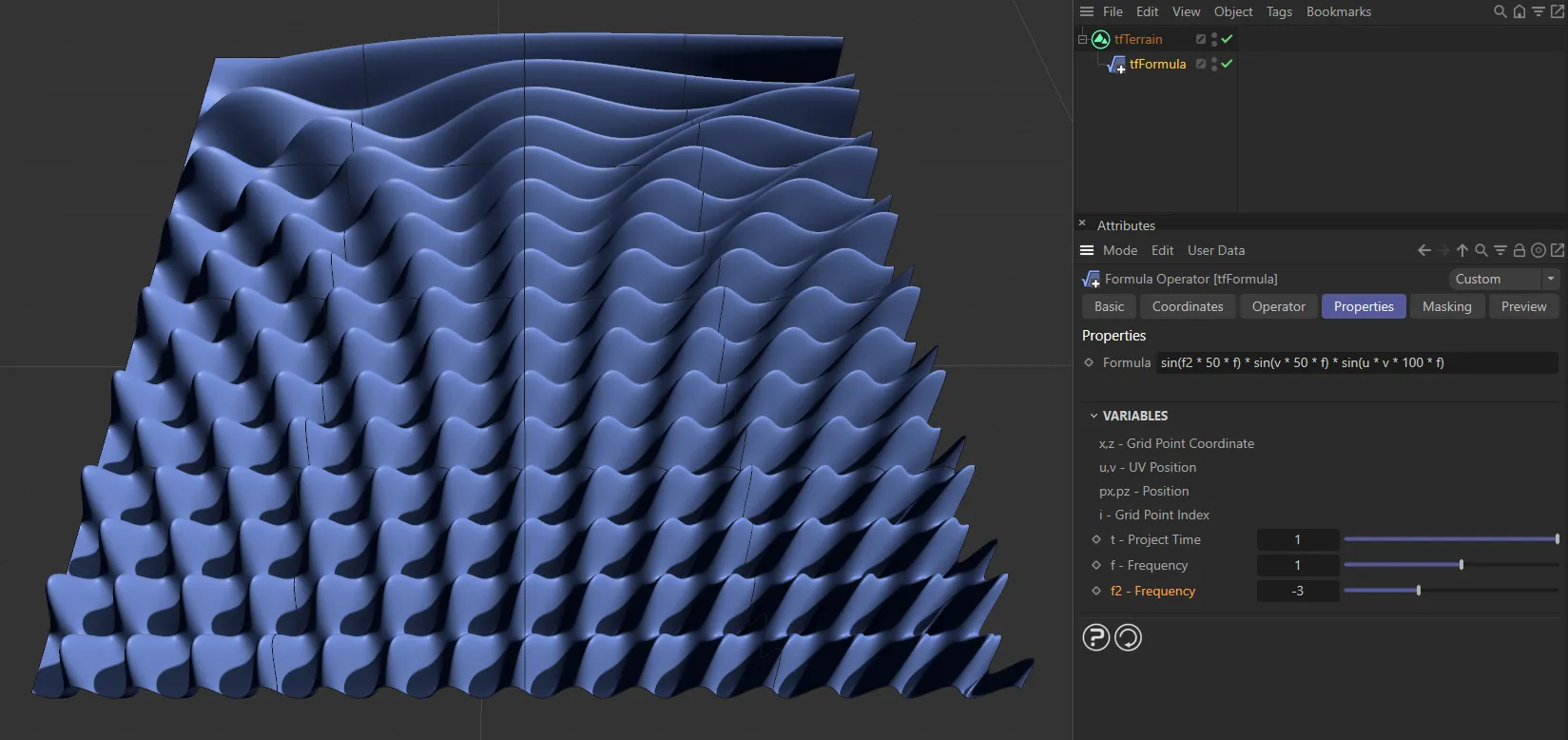This screenshot has height=740, width=1568.
Task: Click the help question mark icon
Action: pyautogui.click(x=1096, y=637)
